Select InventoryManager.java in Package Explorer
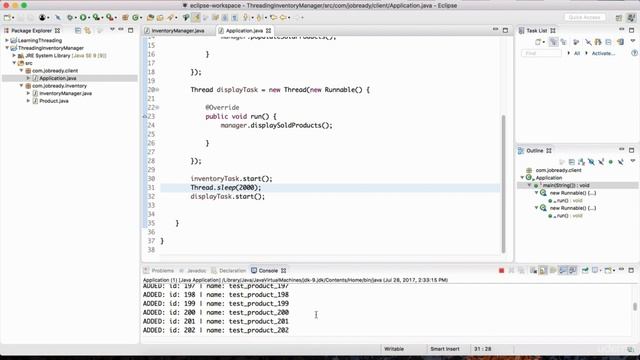 click(65, 93)
